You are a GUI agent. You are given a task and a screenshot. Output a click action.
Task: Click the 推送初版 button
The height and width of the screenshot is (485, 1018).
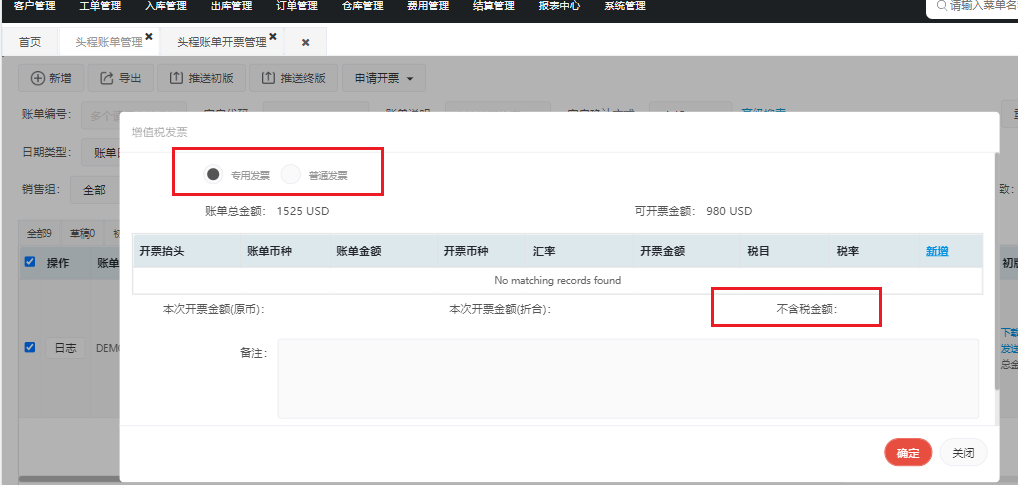coord(201,79)
